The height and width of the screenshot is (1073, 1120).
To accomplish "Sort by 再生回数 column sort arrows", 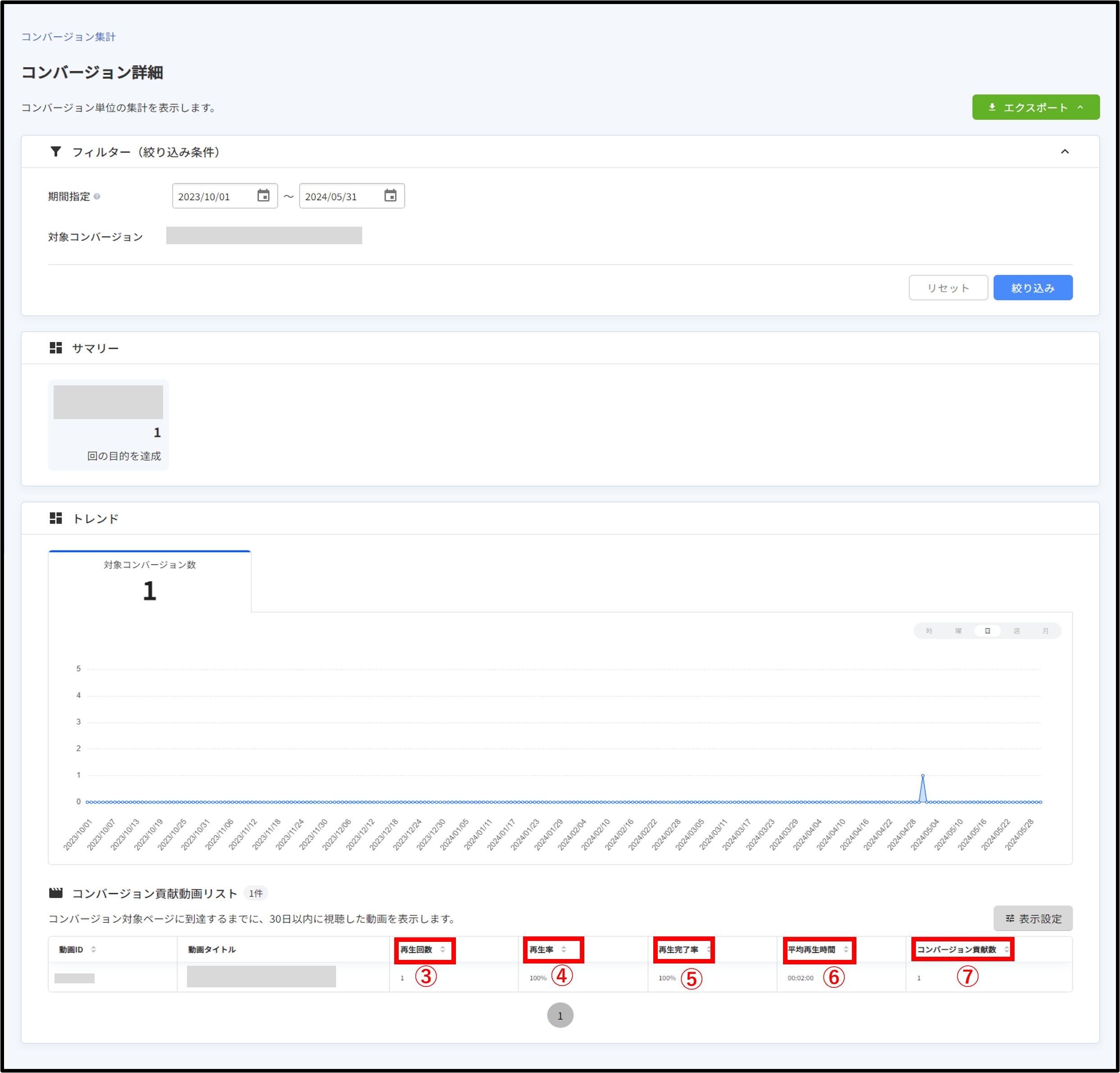I will 443,949.
